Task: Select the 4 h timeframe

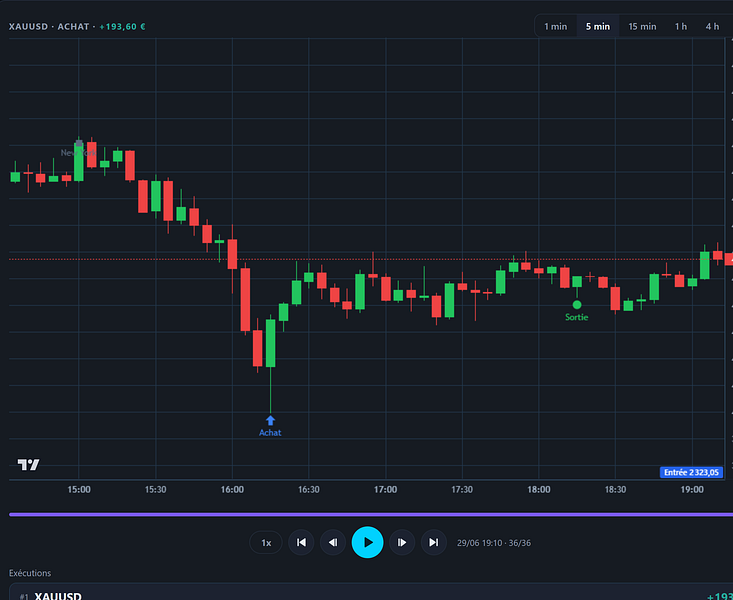Action: [x=712, y=27]
